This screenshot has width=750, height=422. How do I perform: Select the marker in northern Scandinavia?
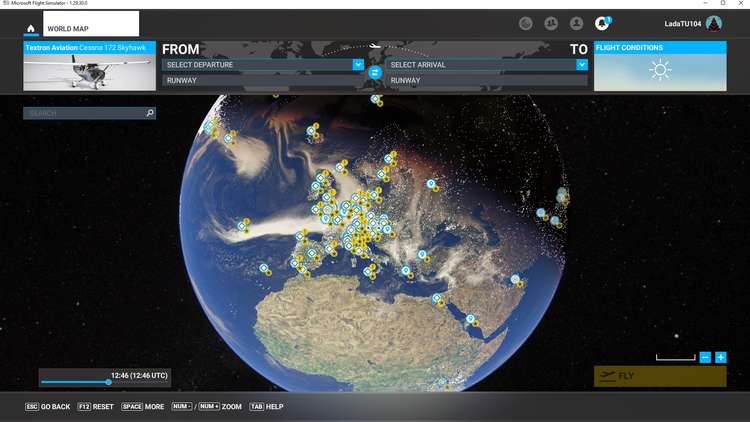coord(388,159)
